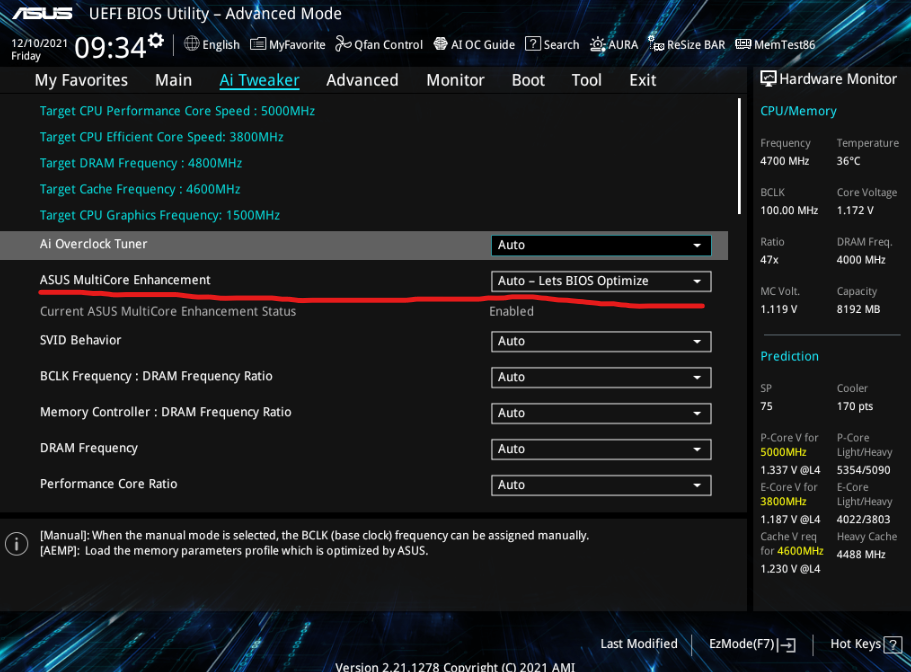The width and height of the screenshot is (911, 672).
Task: Open the Advanced tab
Action: point(363,80)
